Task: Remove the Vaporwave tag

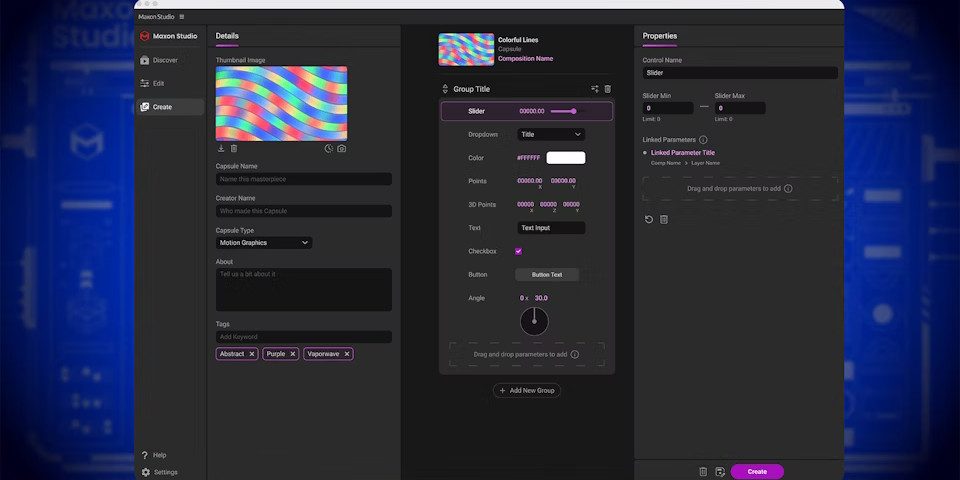Action: [x=347, y=354]
